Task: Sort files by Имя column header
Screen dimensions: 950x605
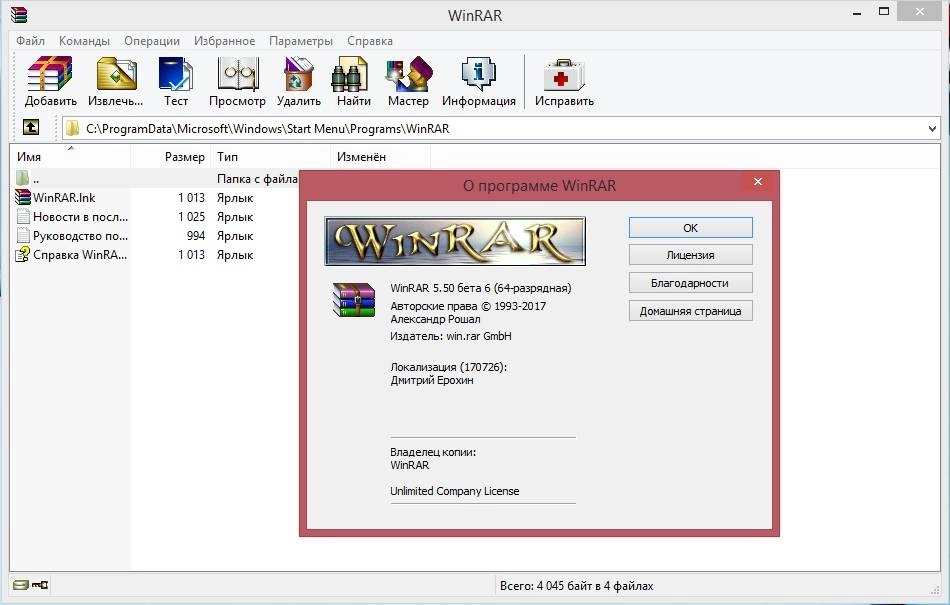Action: click(x=70, y=156)
